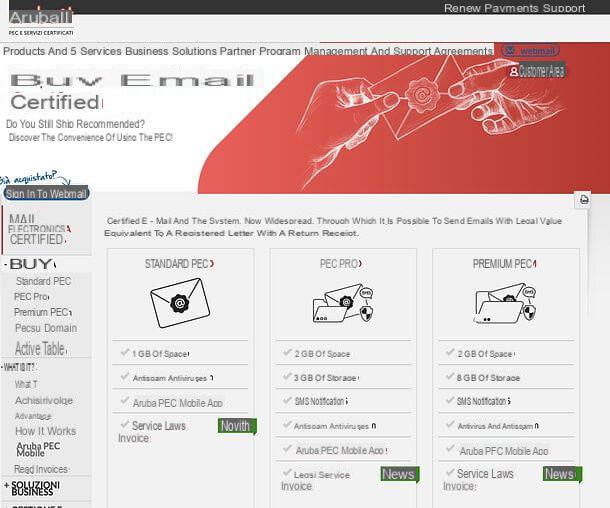
Task: Select Pecsu Domain in sidebar
Action: point(46,328)
